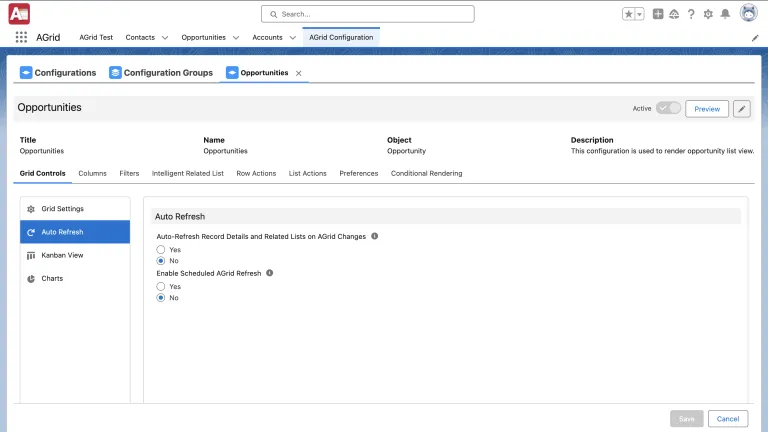Click the Configuration Groups tab icon
The image size is (768, 432).
(x=115, y=72)
